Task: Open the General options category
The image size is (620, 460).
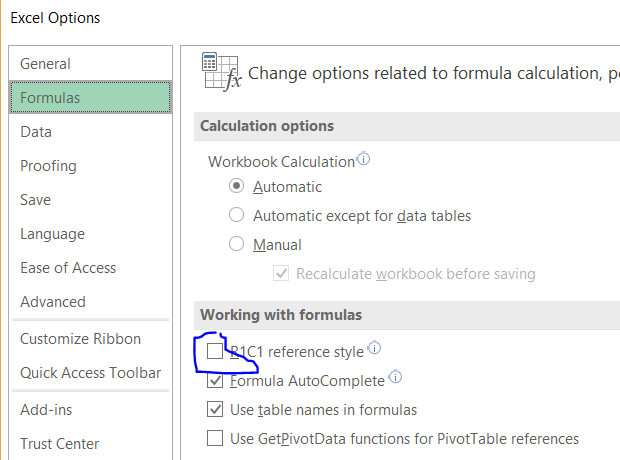Action: [46, 64]
